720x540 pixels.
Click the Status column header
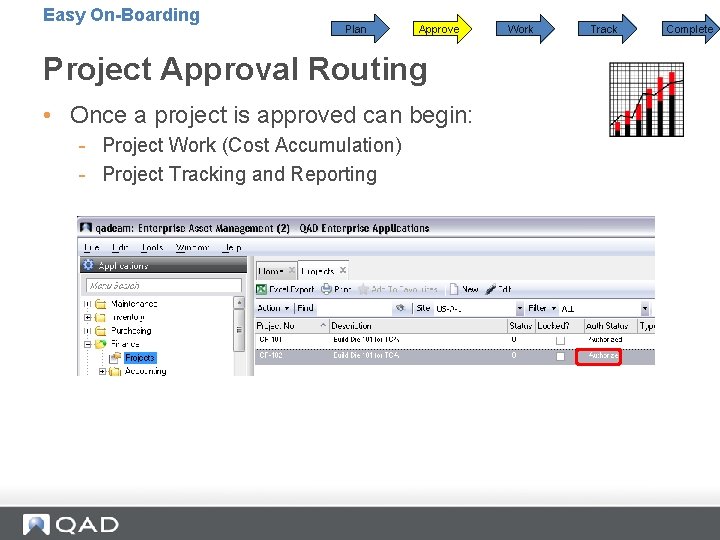click(x=521, y=326)
